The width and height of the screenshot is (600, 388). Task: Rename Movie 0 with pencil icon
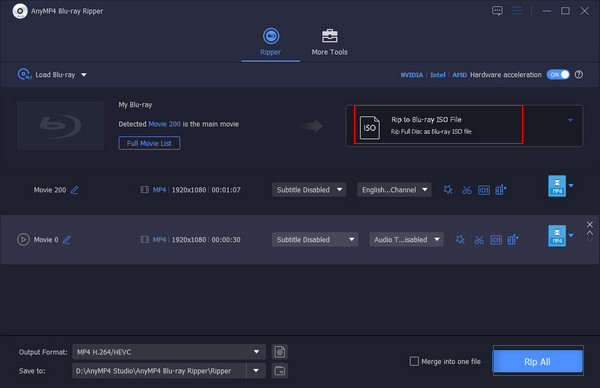67,240
